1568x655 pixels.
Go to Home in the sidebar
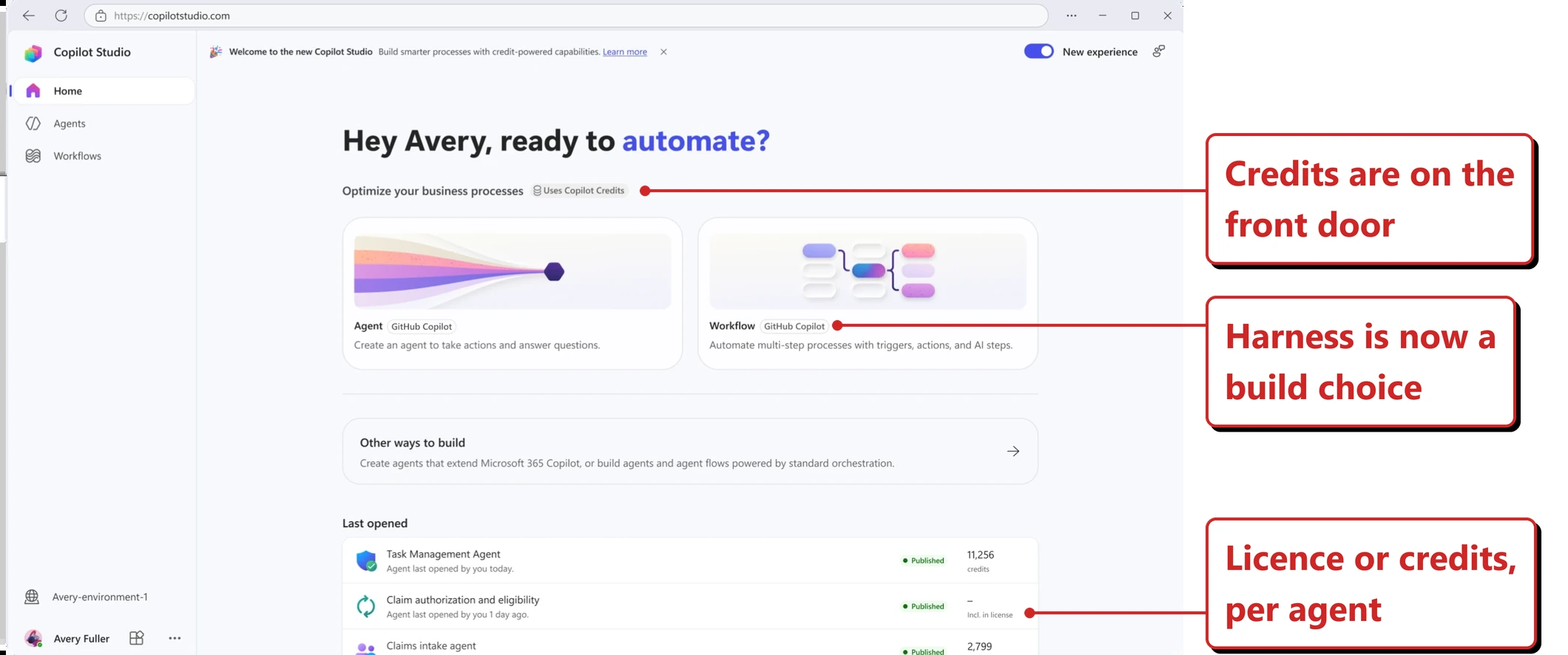(x=104, y=91)
